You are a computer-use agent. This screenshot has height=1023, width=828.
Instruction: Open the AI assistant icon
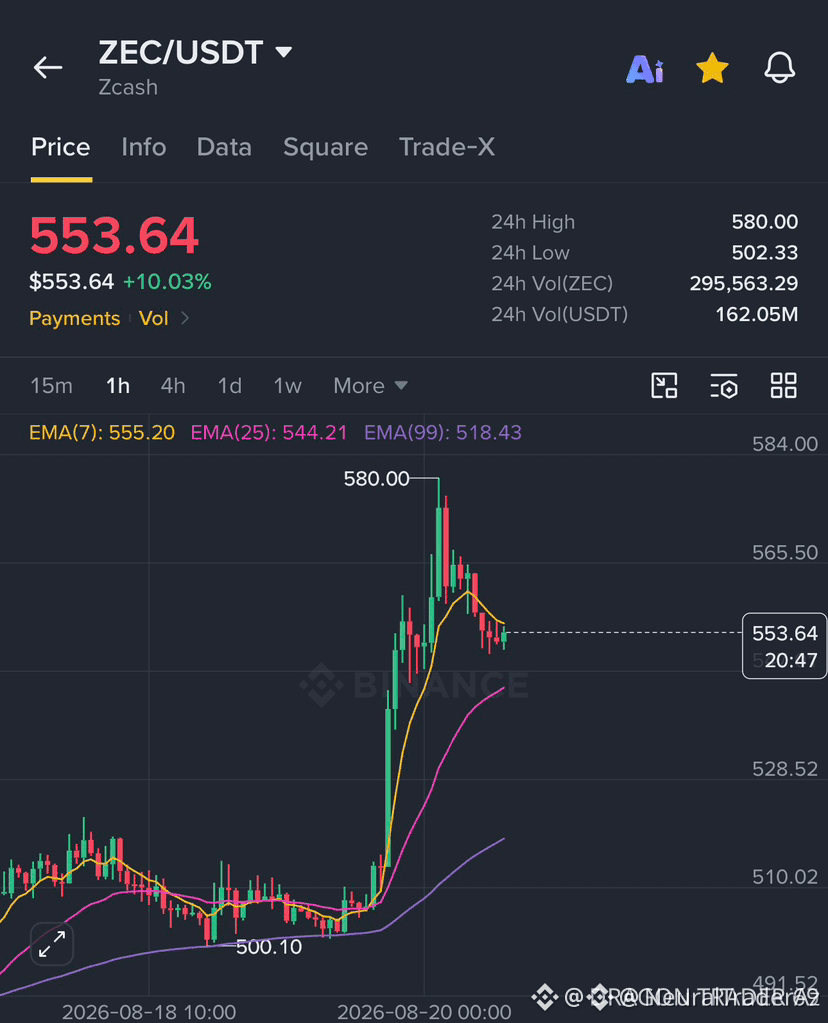[645, 69]
